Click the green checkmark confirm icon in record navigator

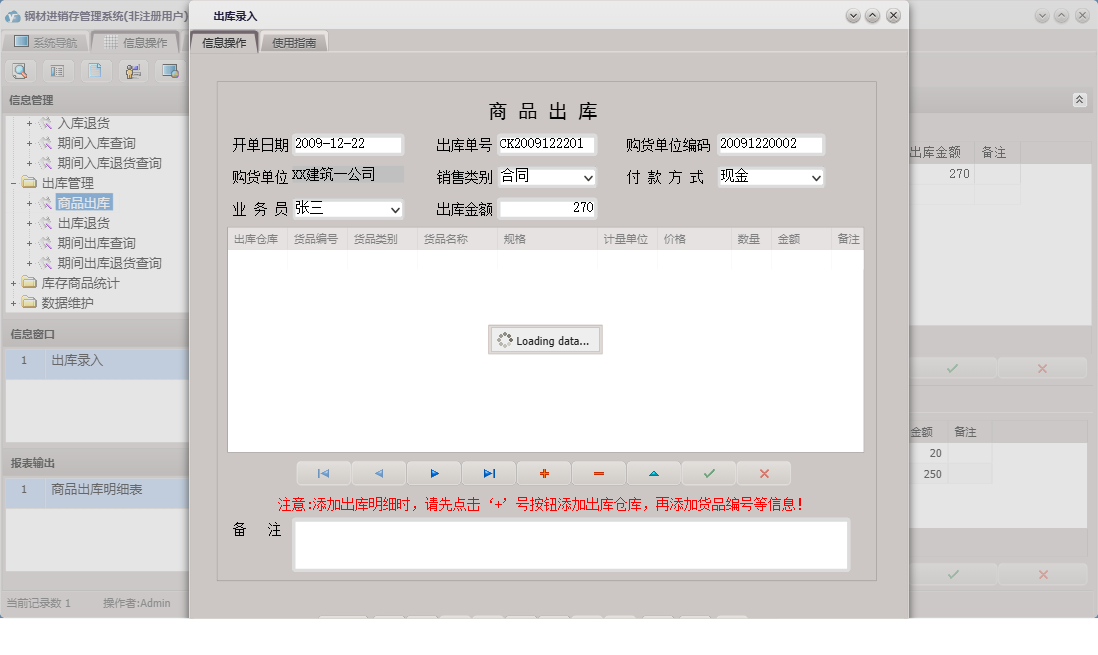pyautogui.click(x=709, y=472)
